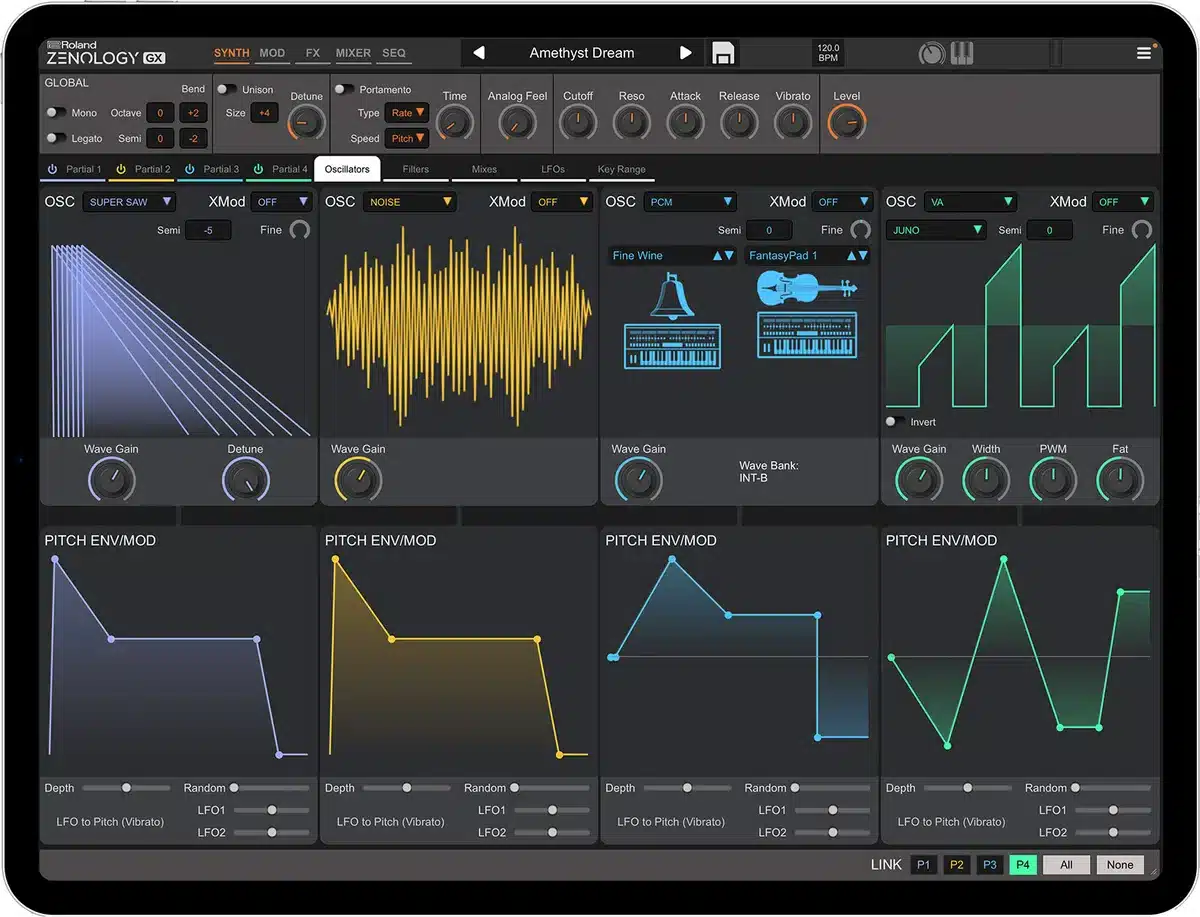Open Portamento Type Rate dropdown
Screen dimensions: 1200x917
407,113
